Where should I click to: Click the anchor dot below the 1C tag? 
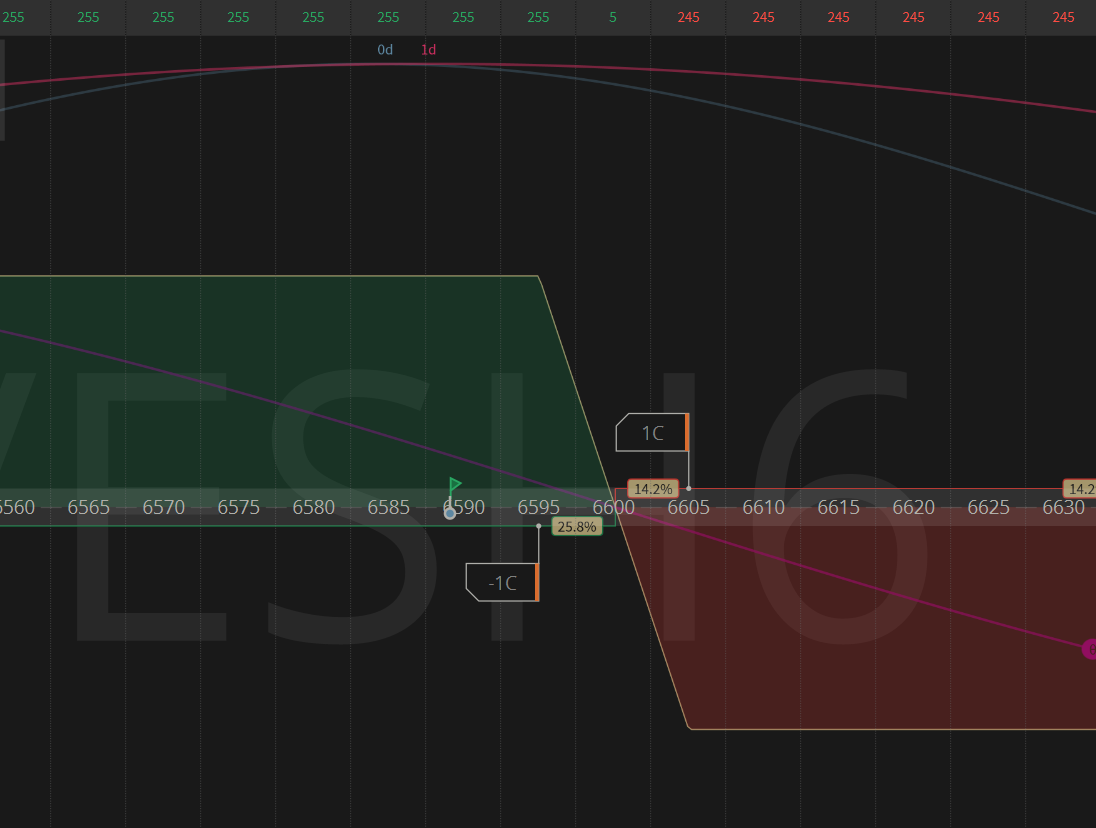point(688,488)
